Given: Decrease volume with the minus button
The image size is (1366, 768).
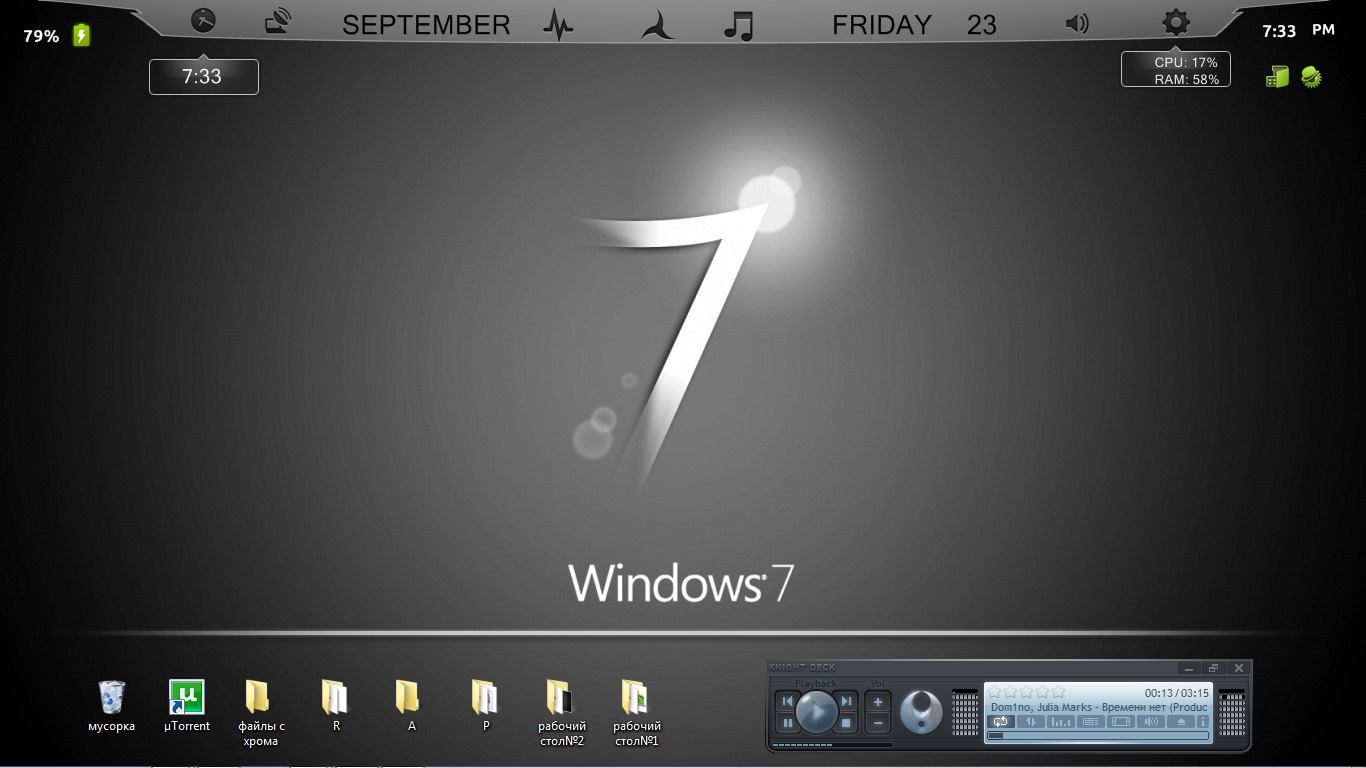Looking at the screenshot, I should coord(877,723).
